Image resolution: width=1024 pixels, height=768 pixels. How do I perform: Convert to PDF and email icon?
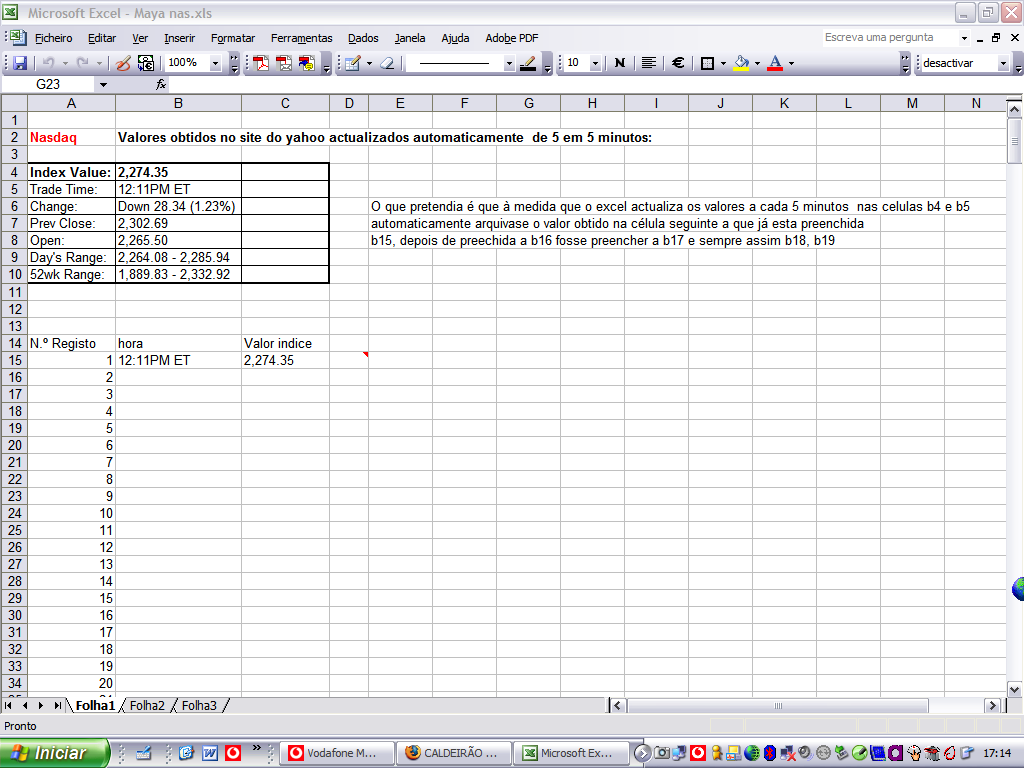(x=284, y=63)
